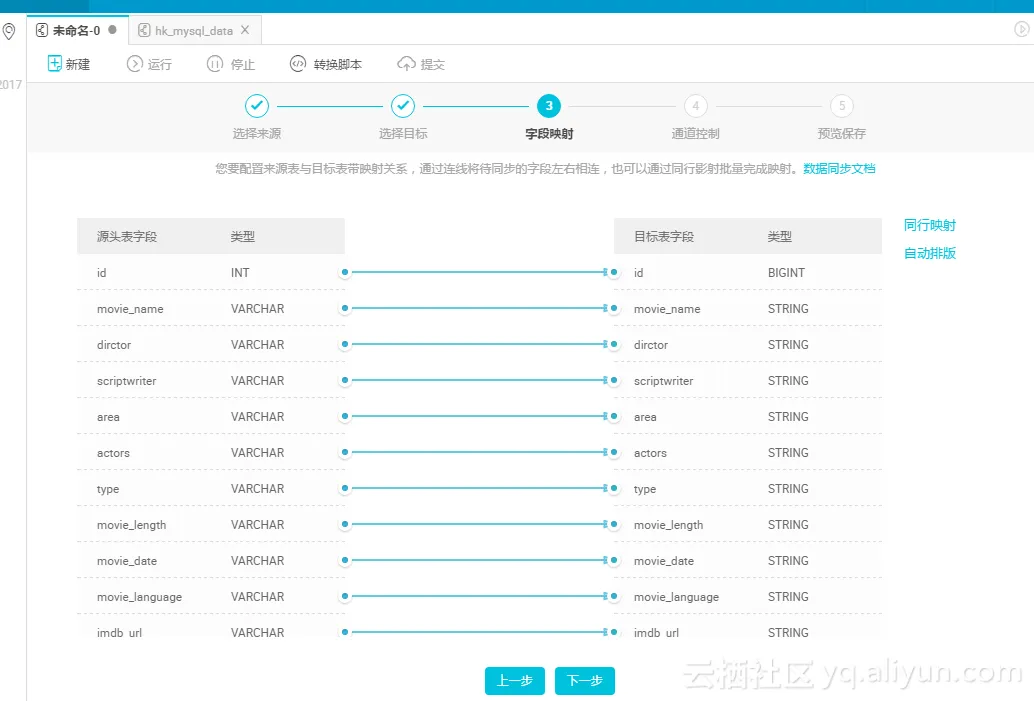
Task: Click the location pin icon in left sidebar
Action: pyautogui.click(x=9, y=31)
